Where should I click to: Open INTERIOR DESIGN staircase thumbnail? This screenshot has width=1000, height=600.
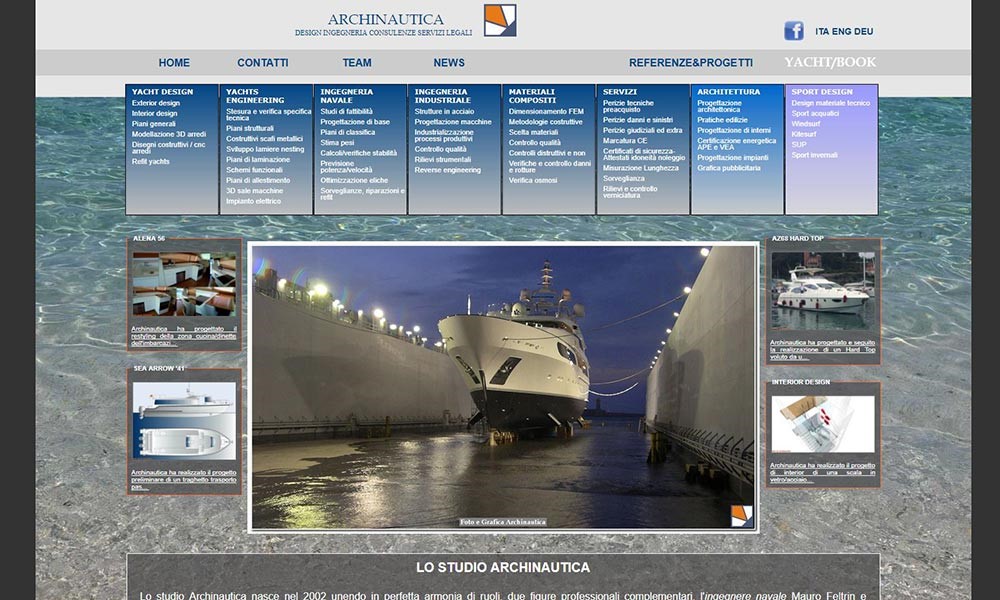pyautogui.click(x=823, y=424)
